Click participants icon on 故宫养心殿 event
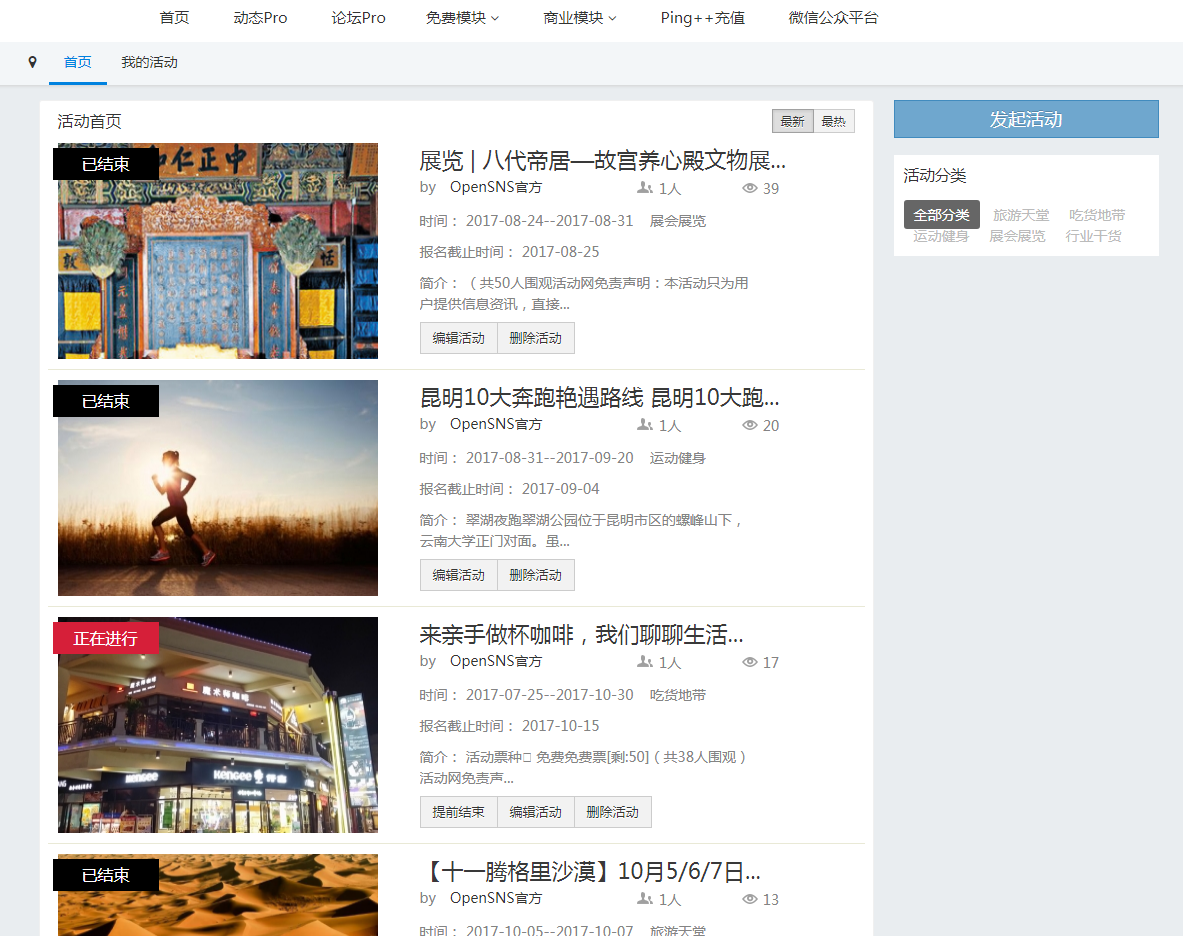The image size is (1183, 936). (645, 188)
